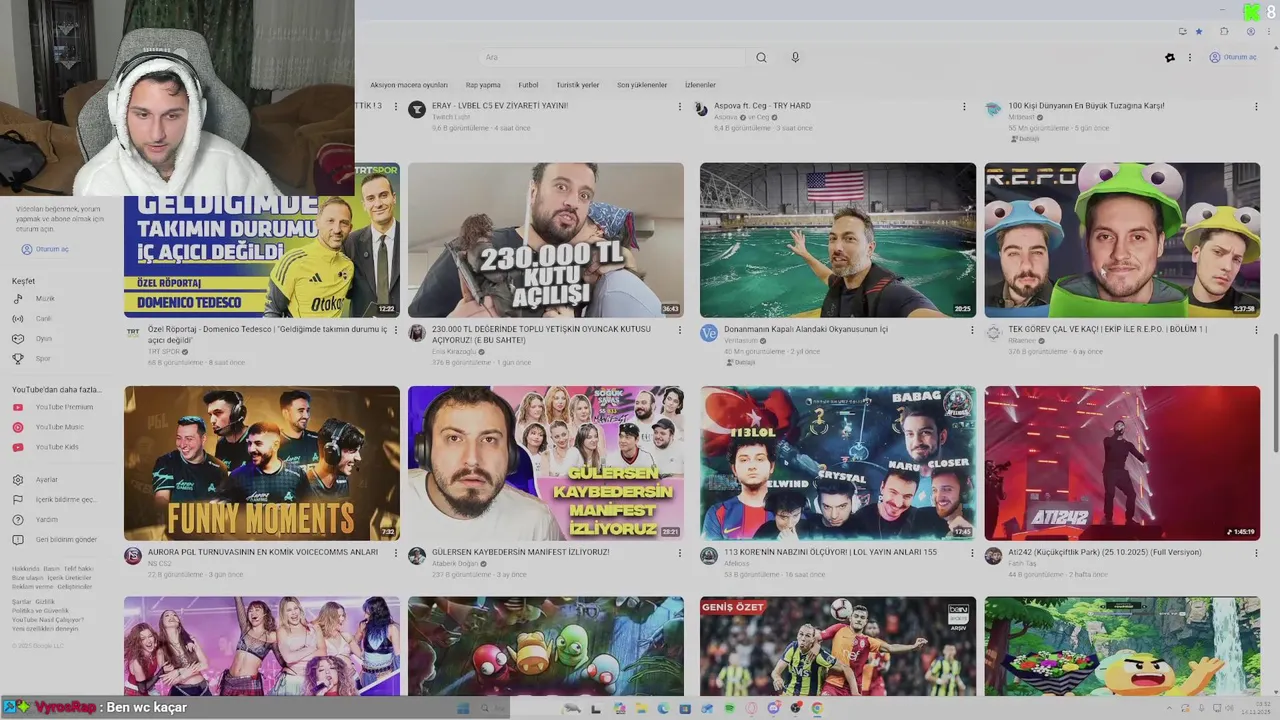Select the İzlenenler chip
The height and width of the screenshot is (720, 1280).
[700, 85]
